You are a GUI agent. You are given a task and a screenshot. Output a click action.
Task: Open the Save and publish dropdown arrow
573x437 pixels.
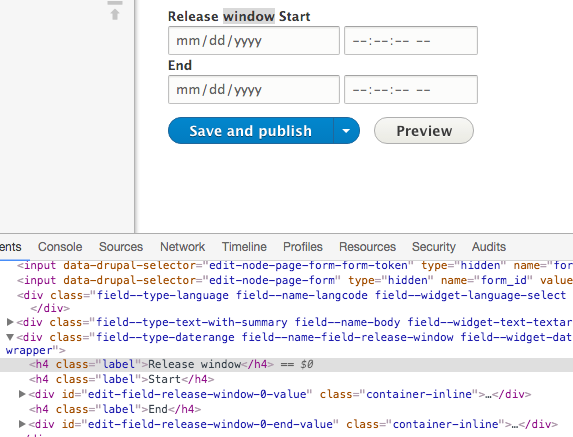pyautogui.click(x=346, y=130)
